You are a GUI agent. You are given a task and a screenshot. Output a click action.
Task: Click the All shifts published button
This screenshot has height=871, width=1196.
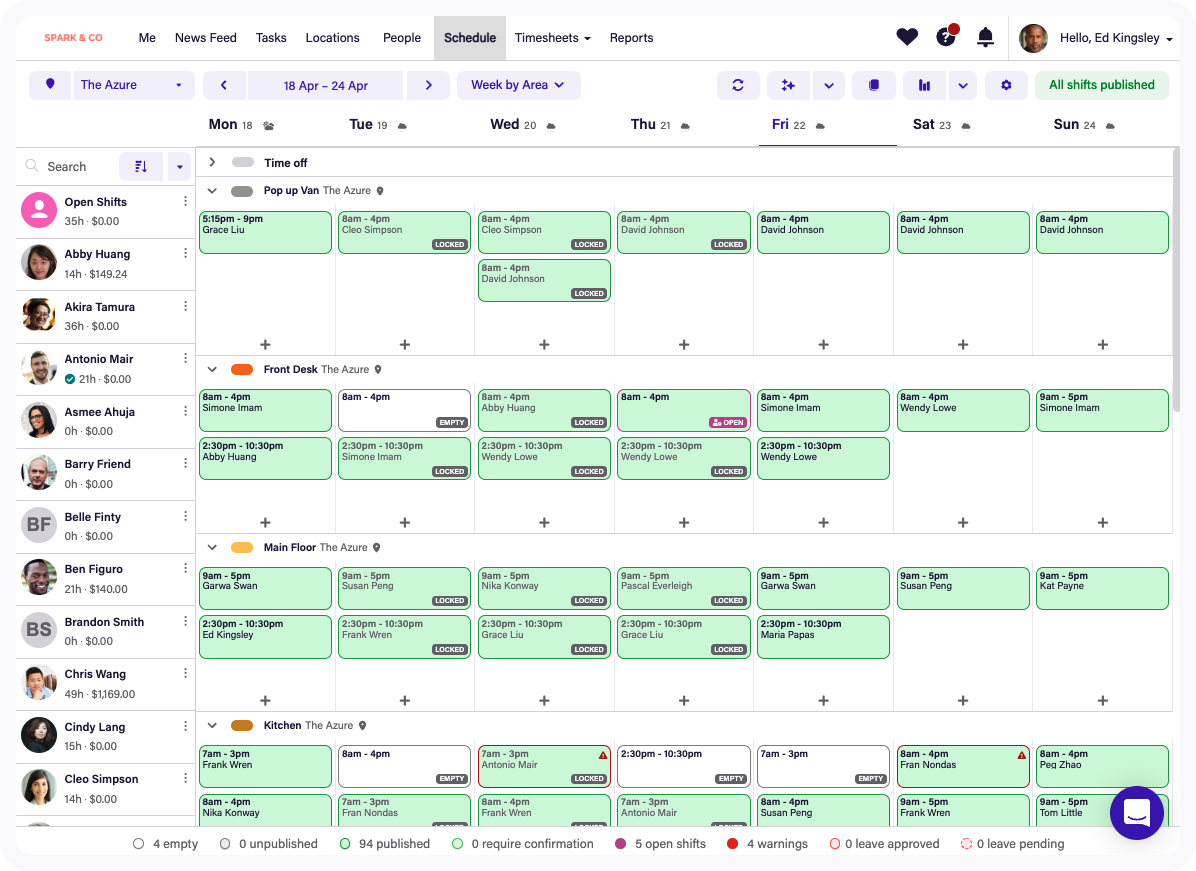coord(1101,85)
